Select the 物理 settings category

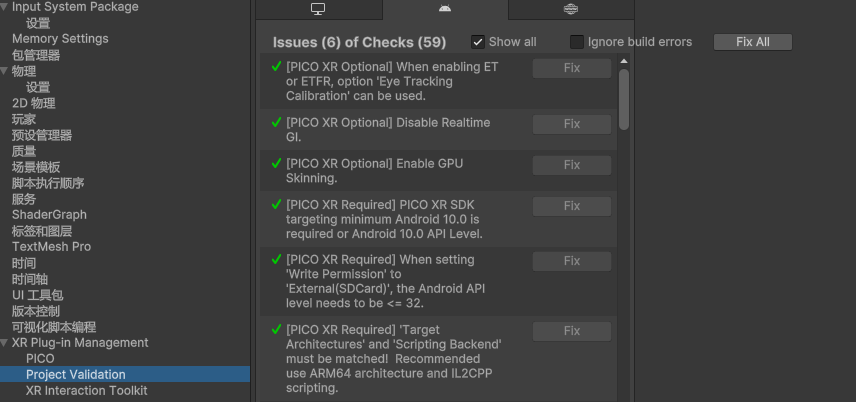24,71
